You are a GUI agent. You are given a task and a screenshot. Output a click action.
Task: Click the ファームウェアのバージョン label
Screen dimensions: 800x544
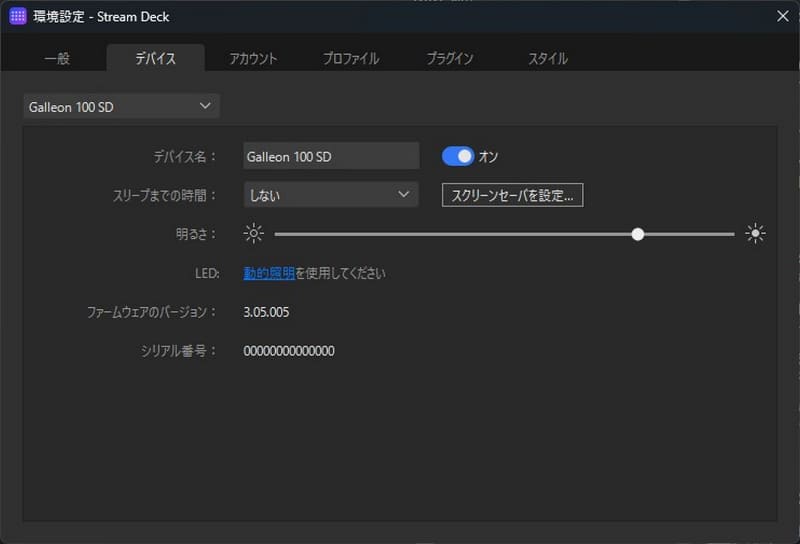click(152, 312)
